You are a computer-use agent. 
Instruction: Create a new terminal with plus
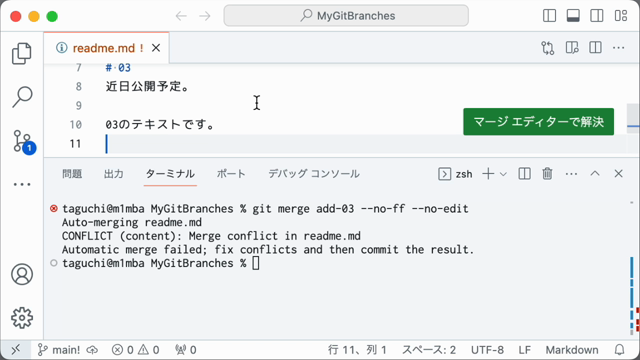pyautogui.click(x=488, y=174)
